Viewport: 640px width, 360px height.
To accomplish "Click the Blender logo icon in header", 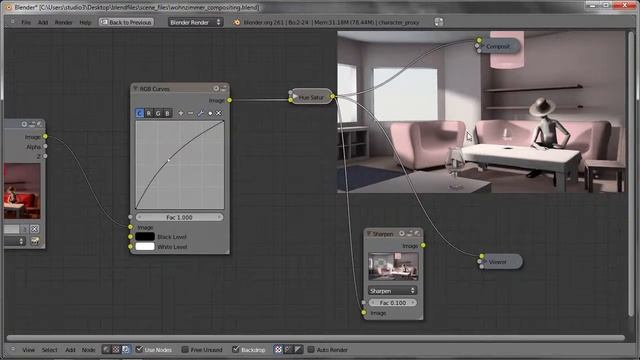I will 237,22.
